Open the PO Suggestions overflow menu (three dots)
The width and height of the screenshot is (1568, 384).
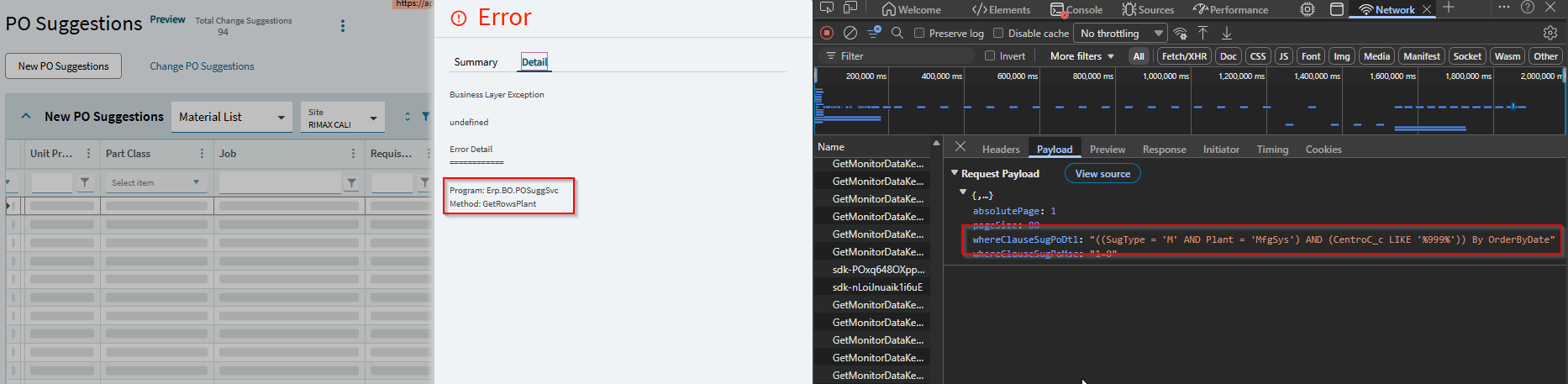point(342,26)
